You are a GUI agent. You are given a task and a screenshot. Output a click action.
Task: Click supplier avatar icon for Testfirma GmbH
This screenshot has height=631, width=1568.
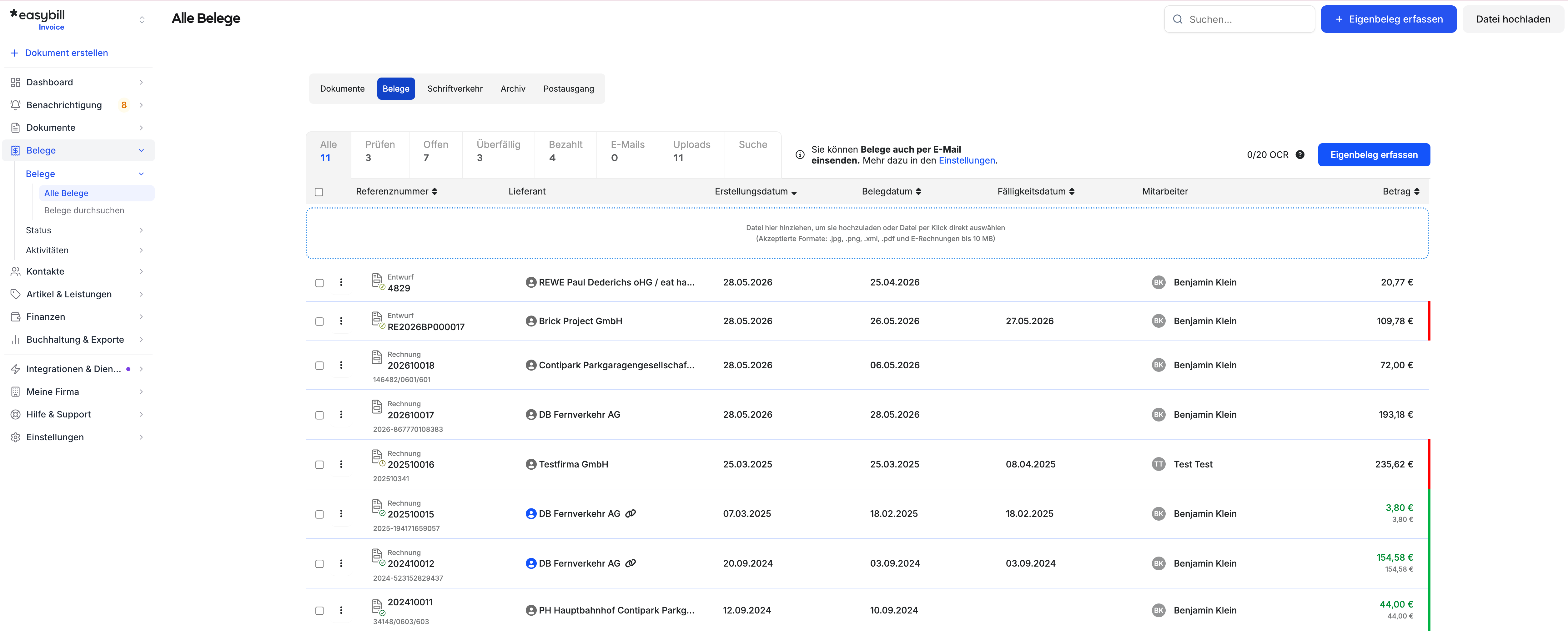pyautogui.click(x=531, y=464)
